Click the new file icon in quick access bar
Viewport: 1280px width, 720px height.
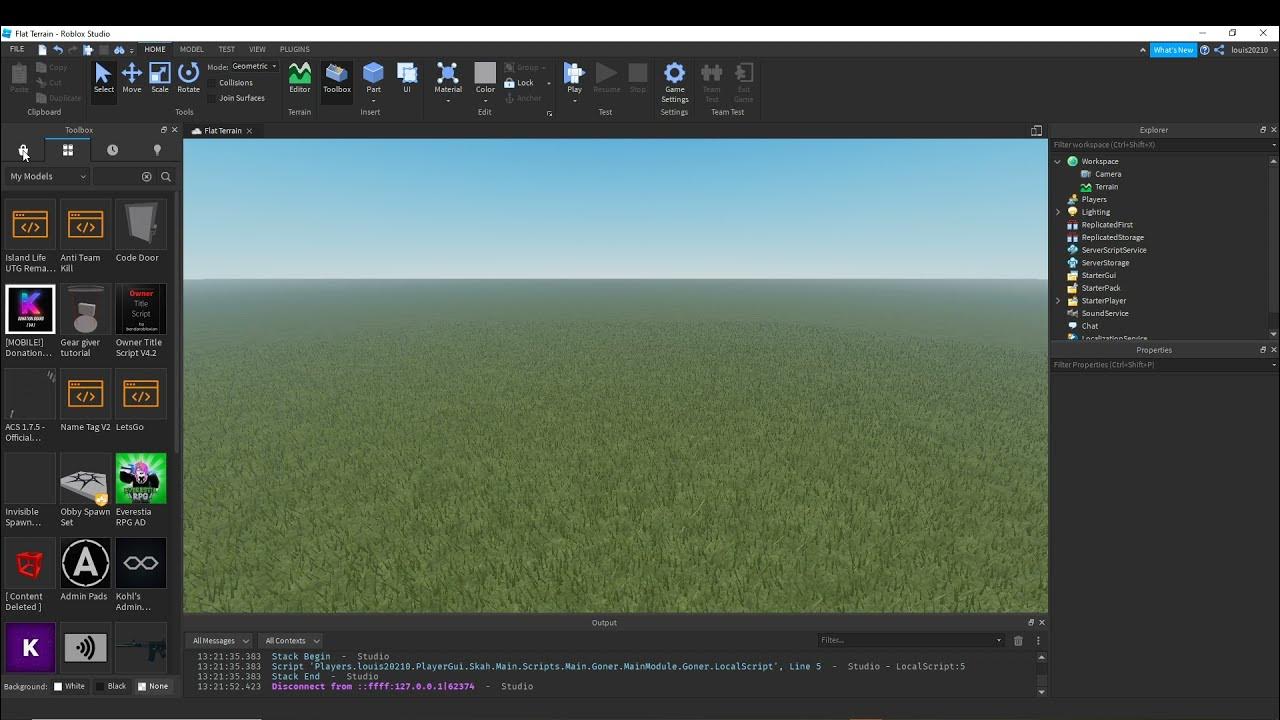coord(43,49)
